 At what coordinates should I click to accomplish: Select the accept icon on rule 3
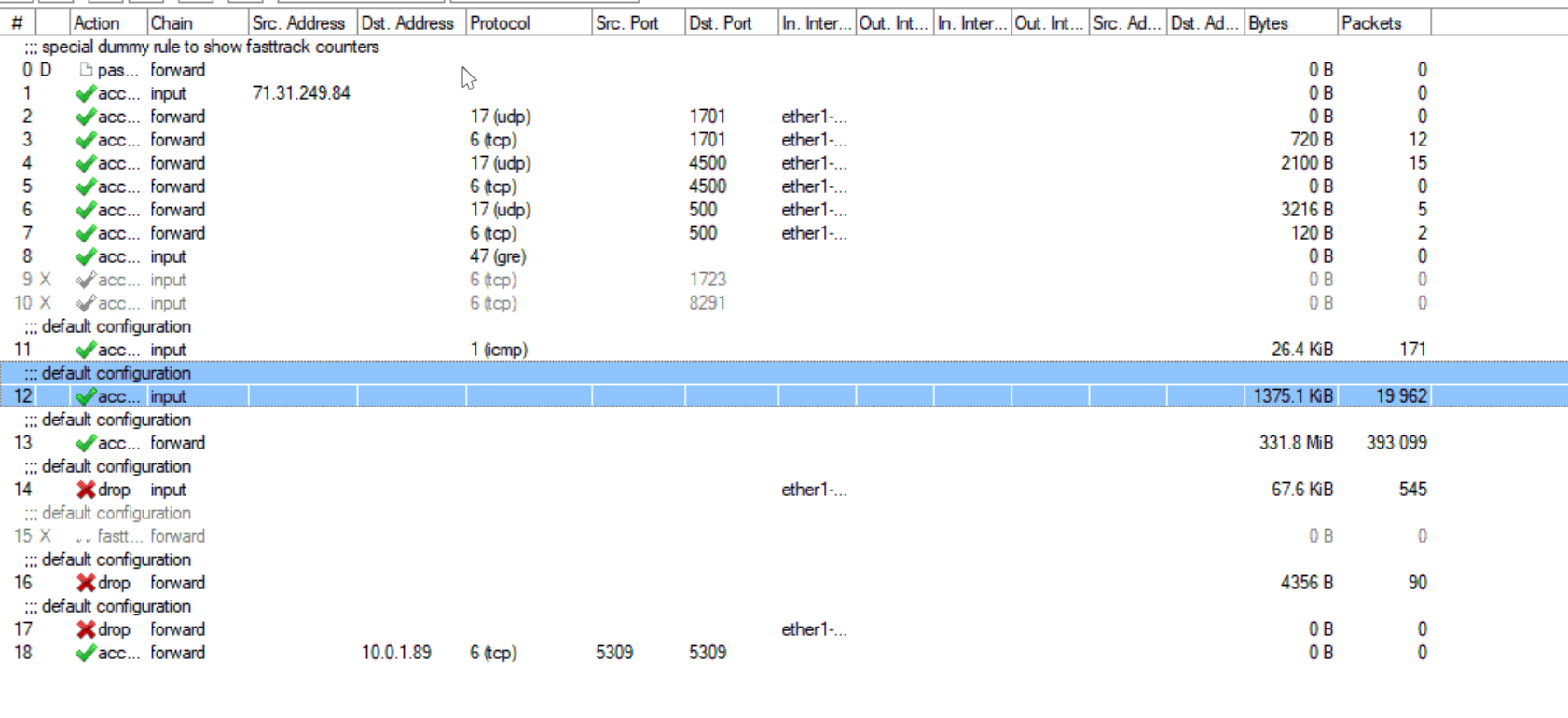[86, 140]
